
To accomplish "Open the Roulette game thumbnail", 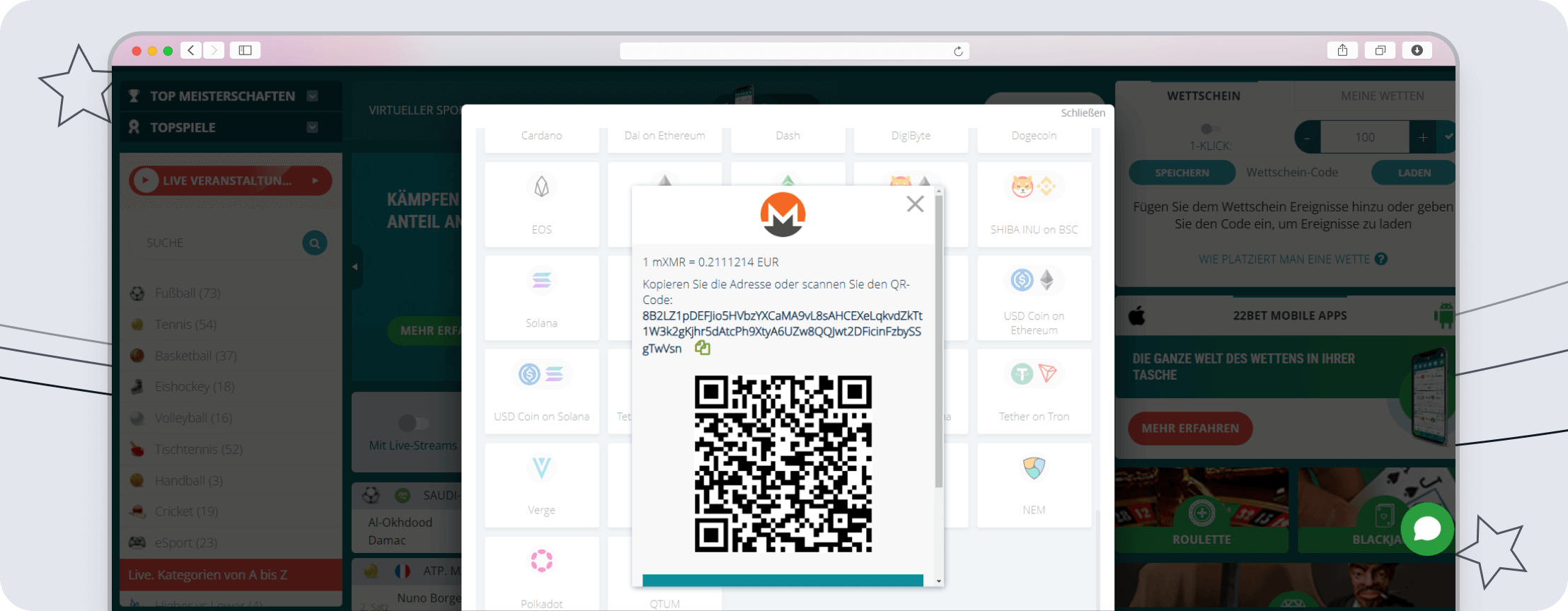I will tap(1201, 510).
